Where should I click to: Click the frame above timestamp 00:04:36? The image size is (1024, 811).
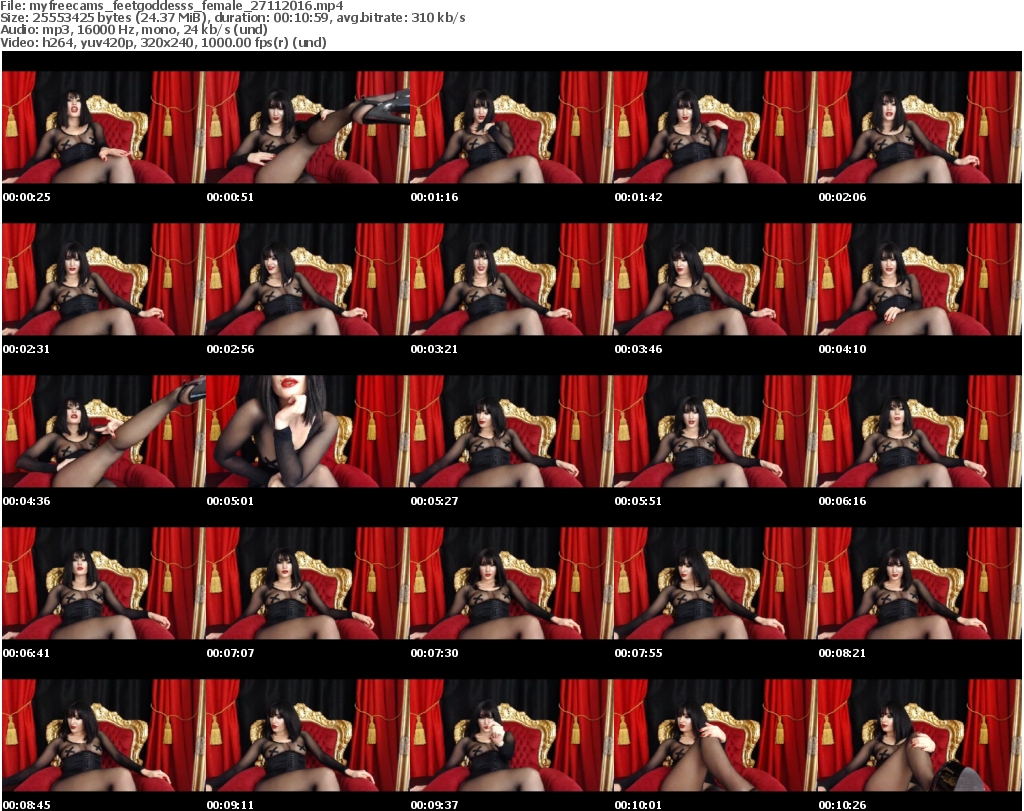[x=104, y=431]
